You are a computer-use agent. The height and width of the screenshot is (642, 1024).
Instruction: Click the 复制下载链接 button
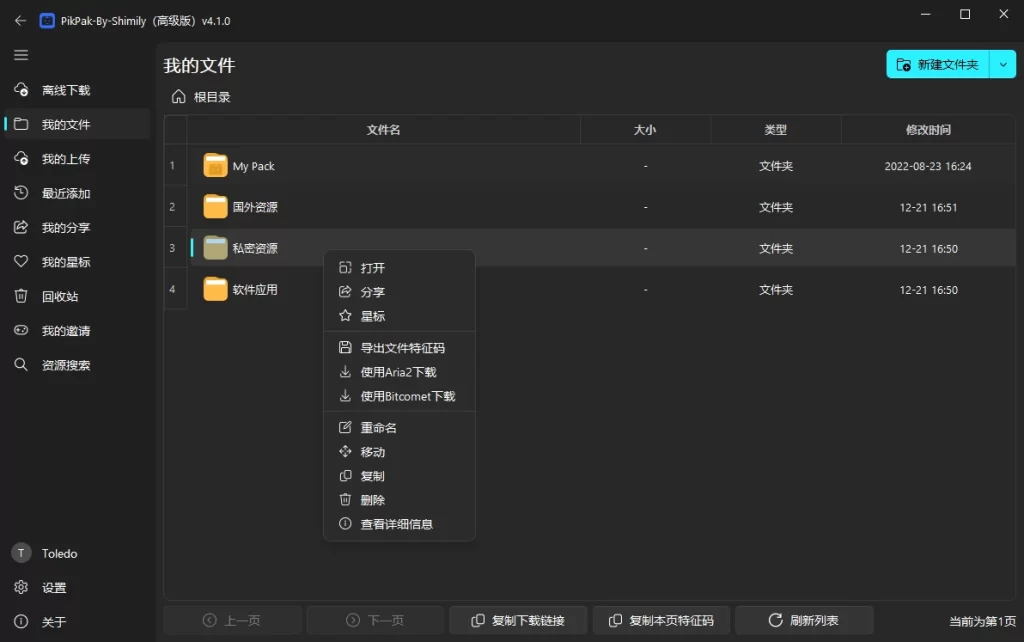tap(517, 620)
